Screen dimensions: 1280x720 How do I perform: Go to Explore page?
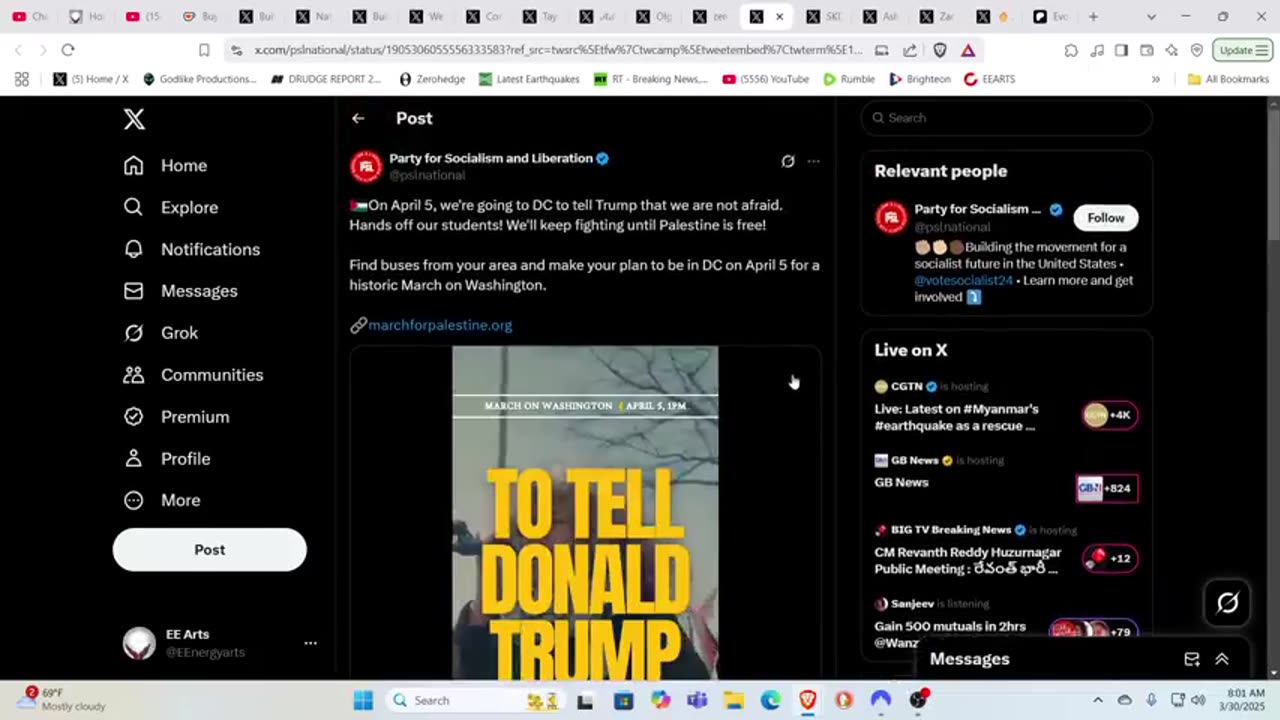click(x=170, y=208)
